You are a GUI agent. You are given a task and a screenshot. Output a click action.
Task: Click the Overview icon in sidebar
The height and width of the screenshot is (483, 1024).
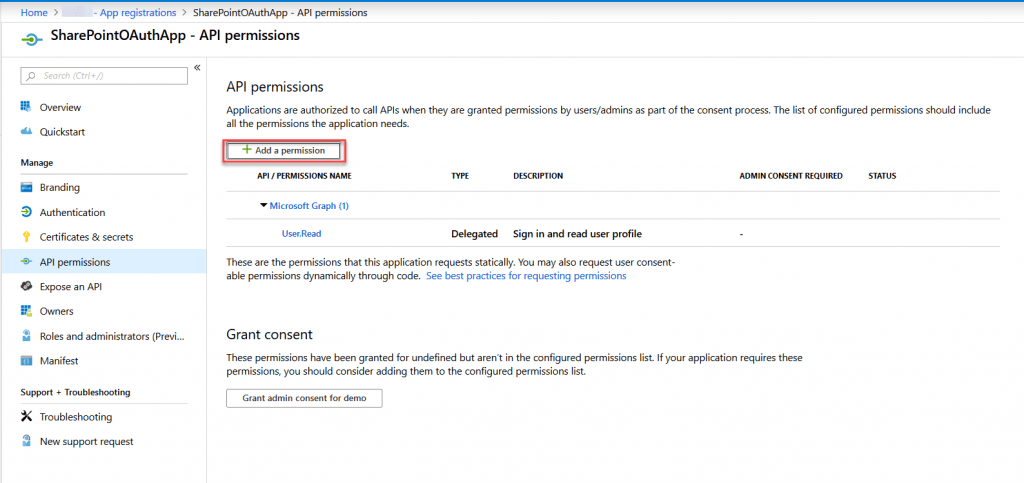coord(26,107)
